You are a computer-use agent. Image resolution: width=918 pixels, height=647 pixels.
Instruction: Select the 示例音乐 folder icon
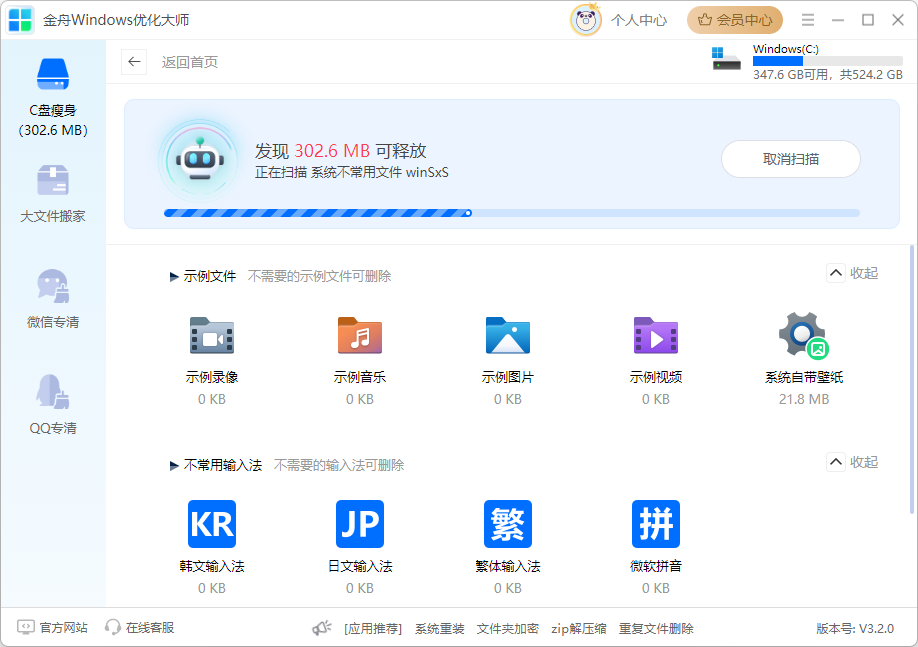pyautogui.click(x=360, y=336)
